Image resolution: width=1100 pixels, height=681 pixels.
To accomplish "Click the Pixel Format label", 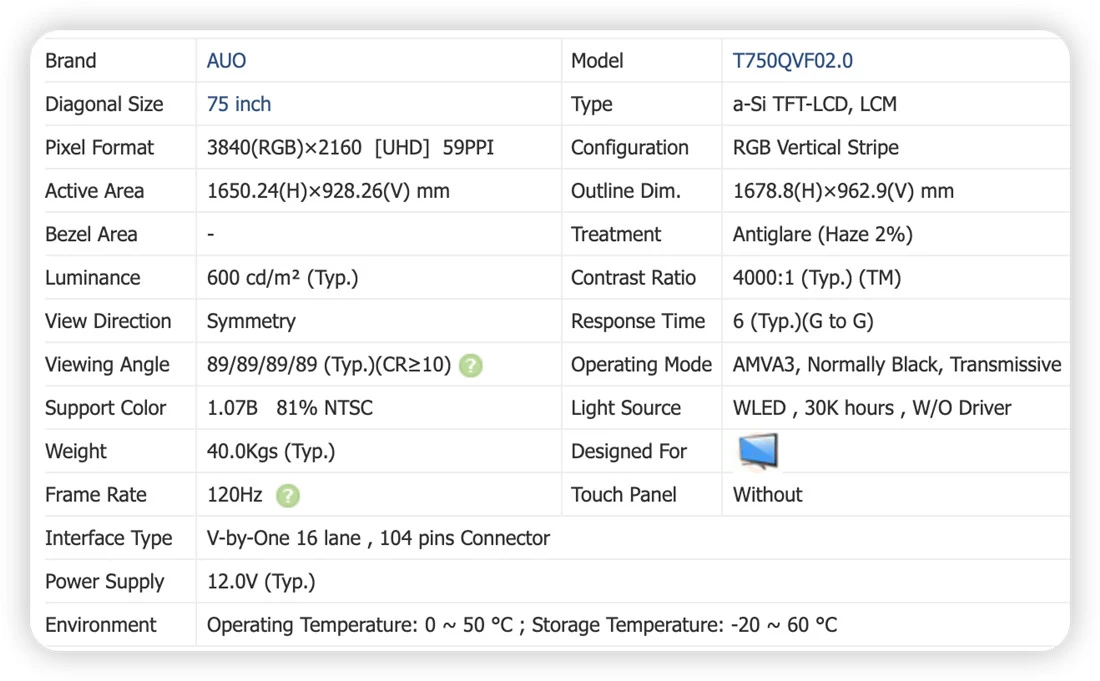I will click(99, 148).
